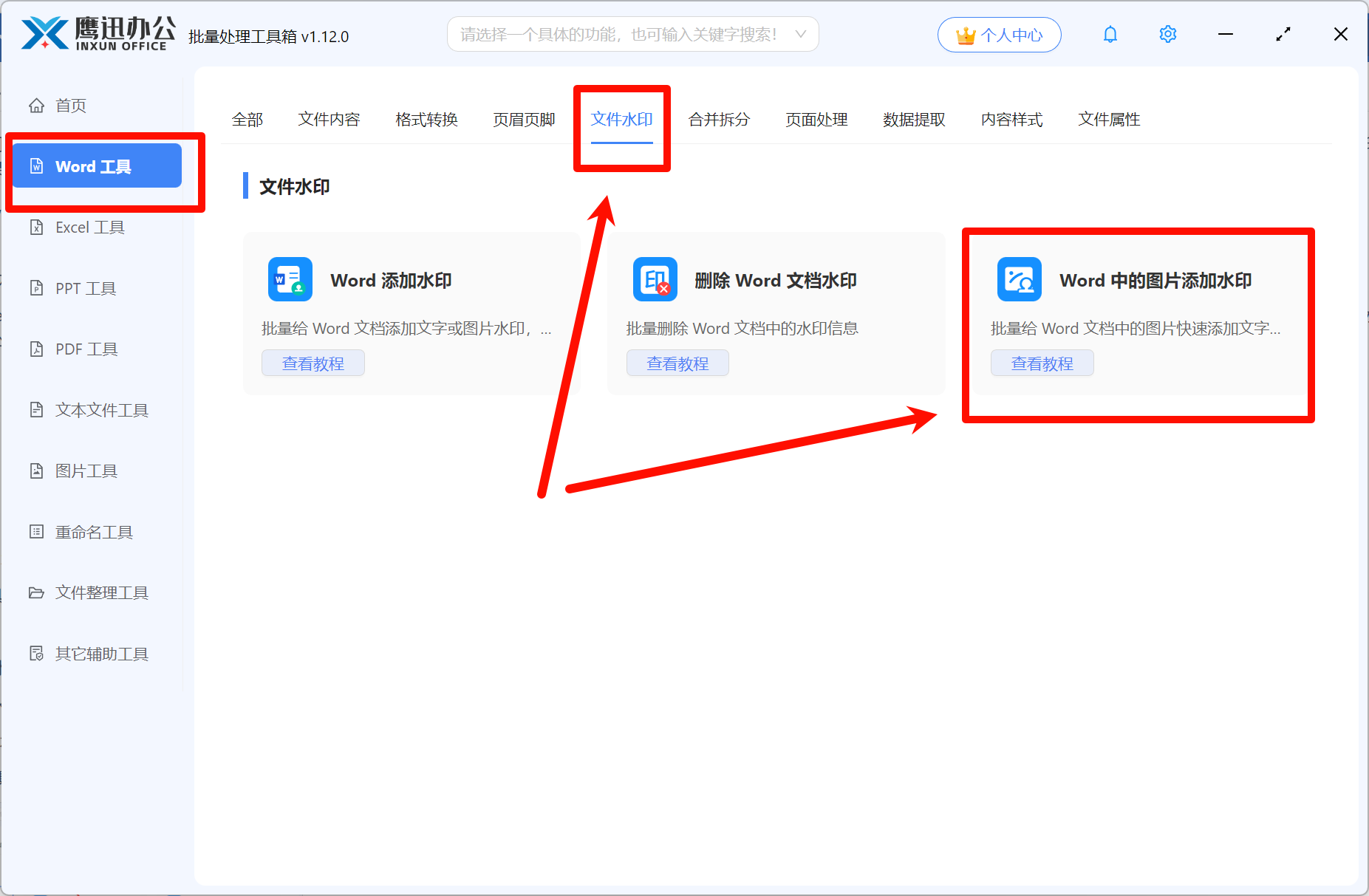Open the Word 中的图片添加水印 tool
Screen dimensions: 1369x896
(x=1154, y=281)
